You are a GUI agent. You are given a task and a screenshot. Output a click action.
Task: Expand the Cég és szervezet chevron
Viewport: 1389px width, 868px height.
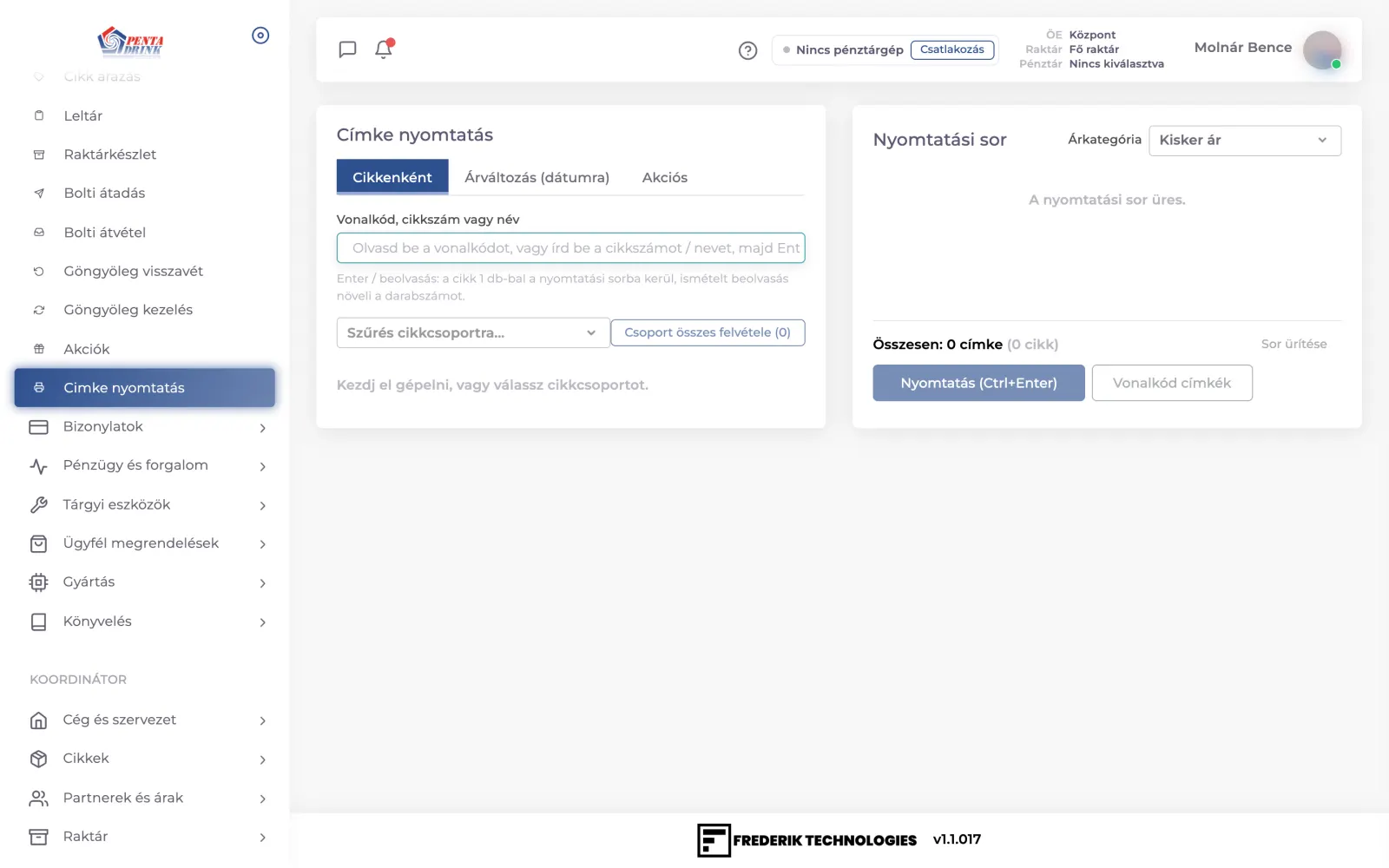(x=262, y=720)
